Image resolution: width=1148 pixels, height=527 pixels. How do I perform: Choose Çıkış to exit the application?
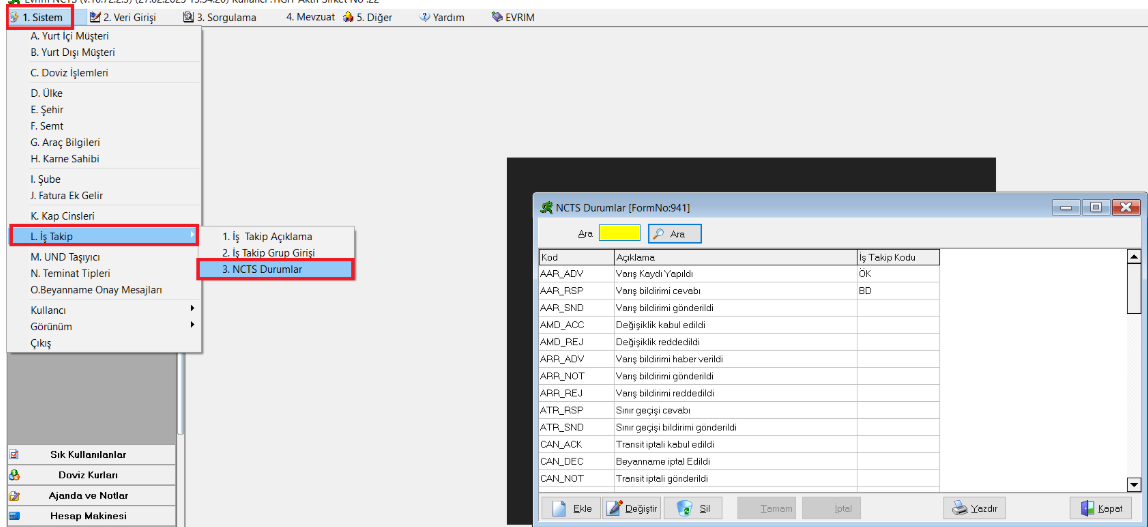pos(103,343)
